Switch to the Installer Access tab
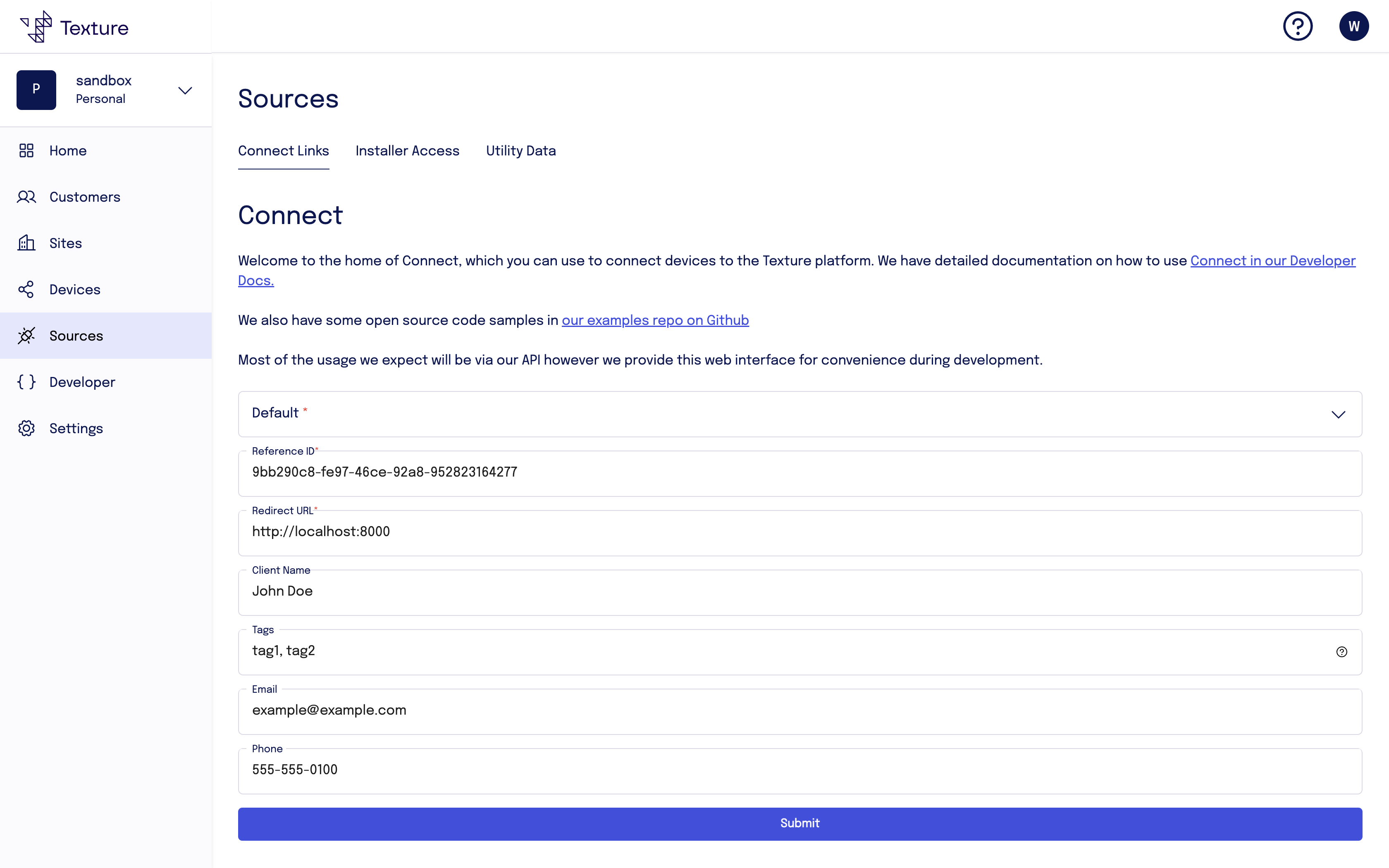 point(407,151)
